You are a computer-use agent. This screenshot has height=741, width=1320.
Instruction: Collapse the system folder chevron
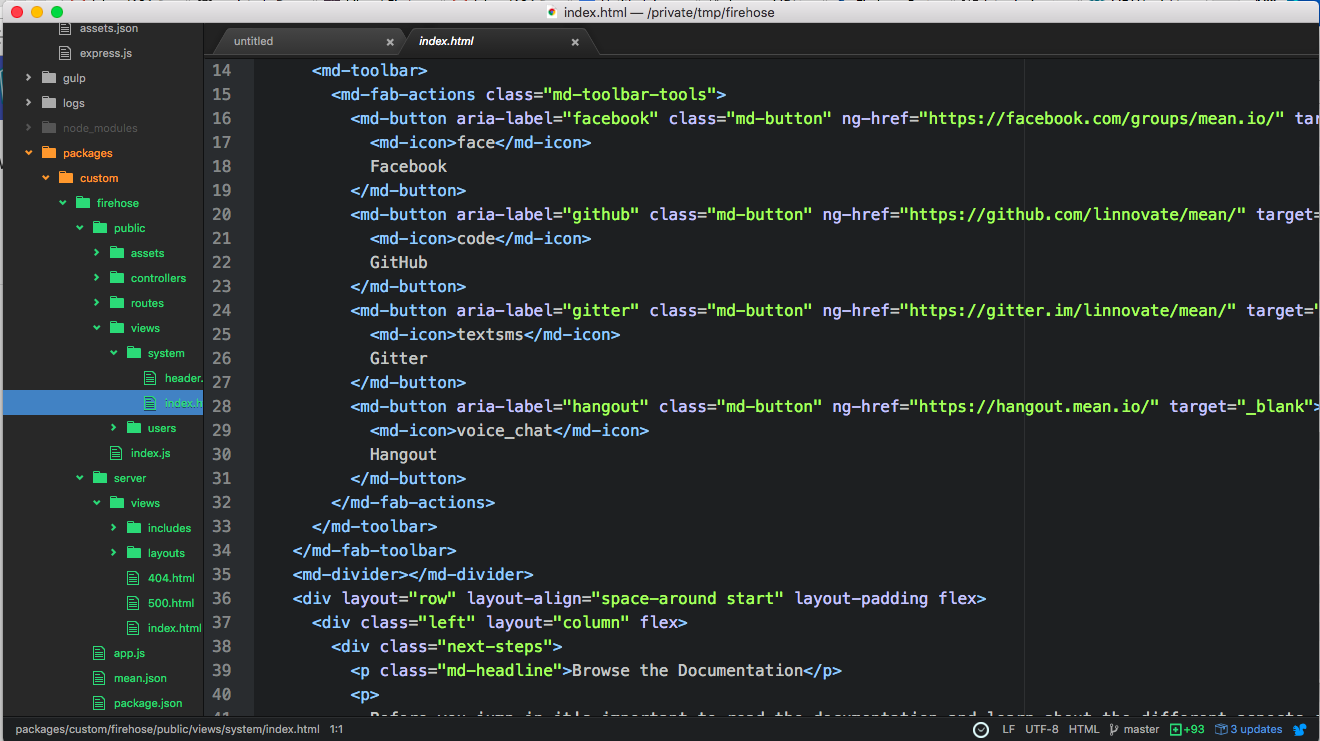pos(113,353)
